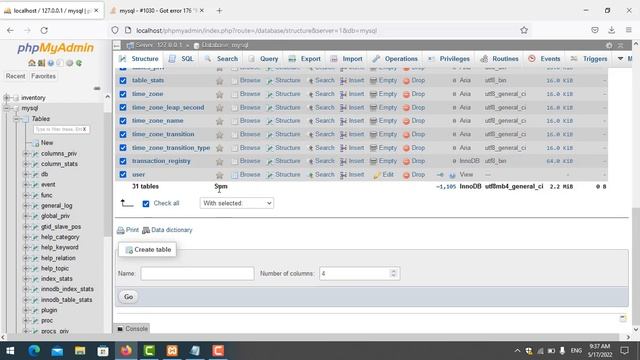Viewport: 640px width, 360px height.
Task: Switch to the Triggers tab
Action: pos(589,59)
